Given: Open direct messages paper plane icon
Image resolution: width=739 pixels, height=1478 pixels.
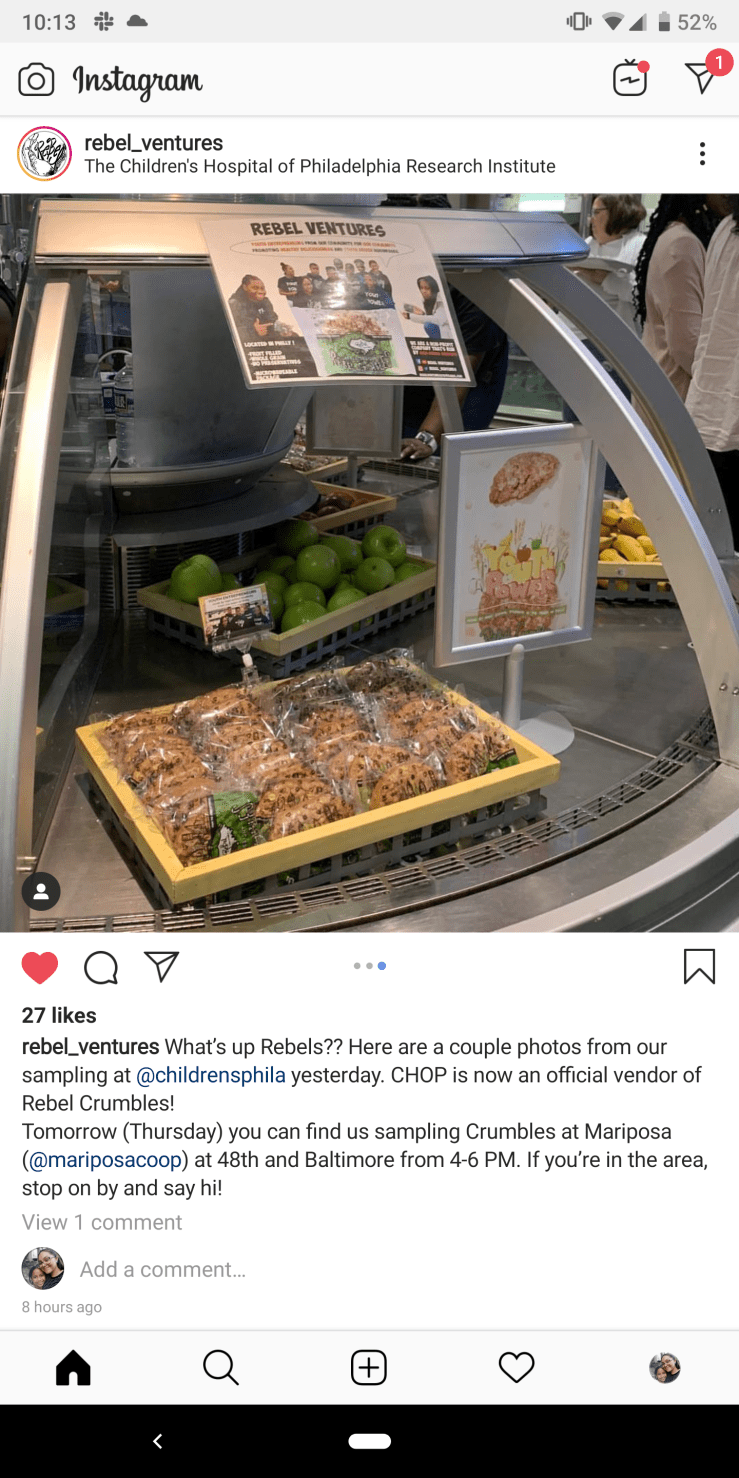Looking at the screenshot, I should pyautogui.click(x=703, y=76).
